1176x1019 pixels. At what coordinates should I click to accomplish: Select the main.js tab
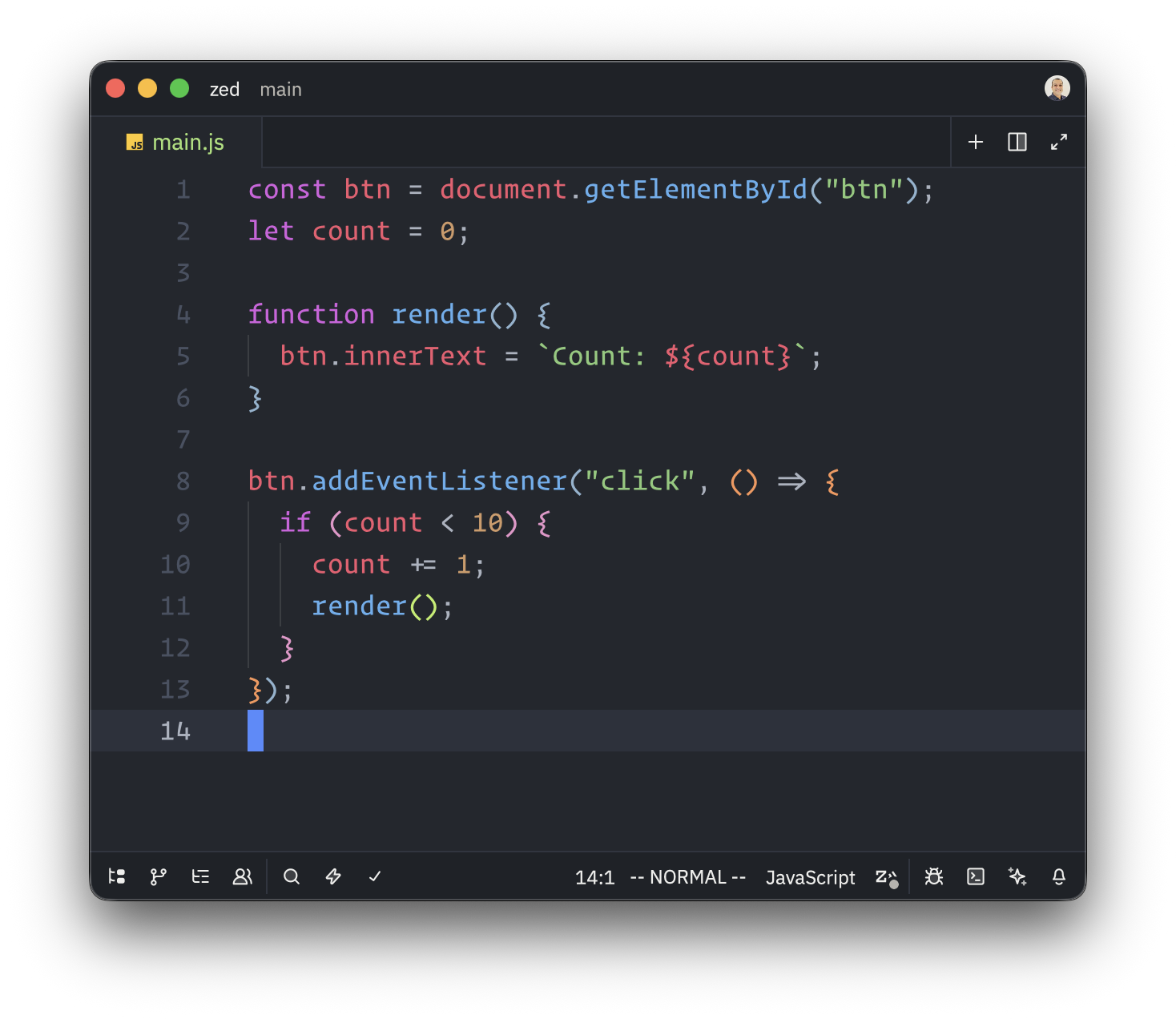click(176, 142)
